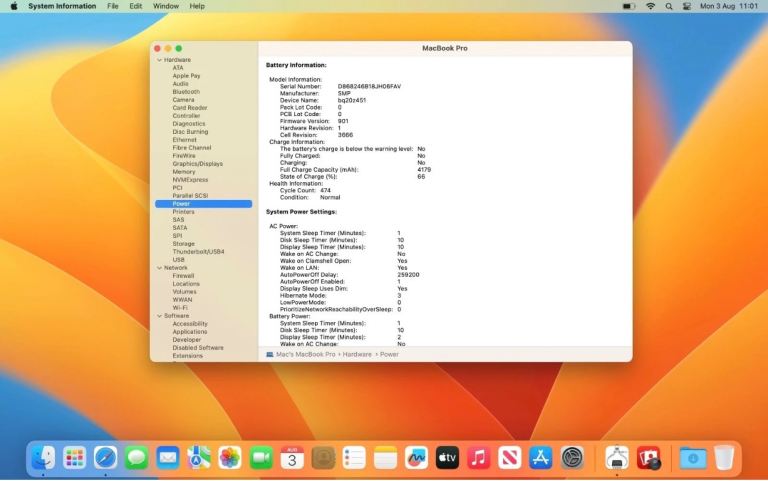Screen dimensions: 768x481
Task: Open the Notes app in the Dock
Action: coord(385,458)
